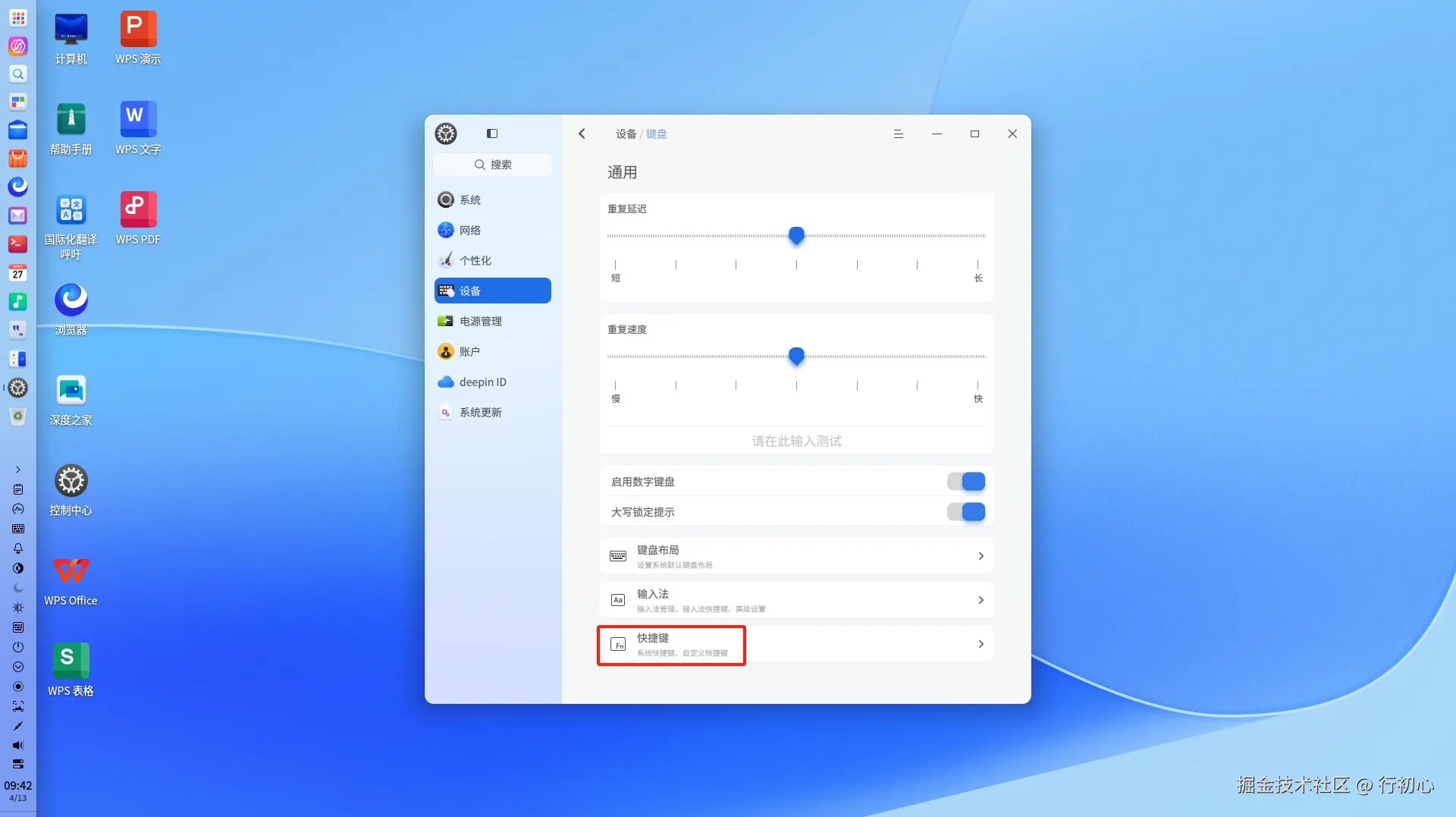Viewport: 1456px width, 817px height.
Task: Open the WPS 演示 desktop icon
Action: point(138,39)
